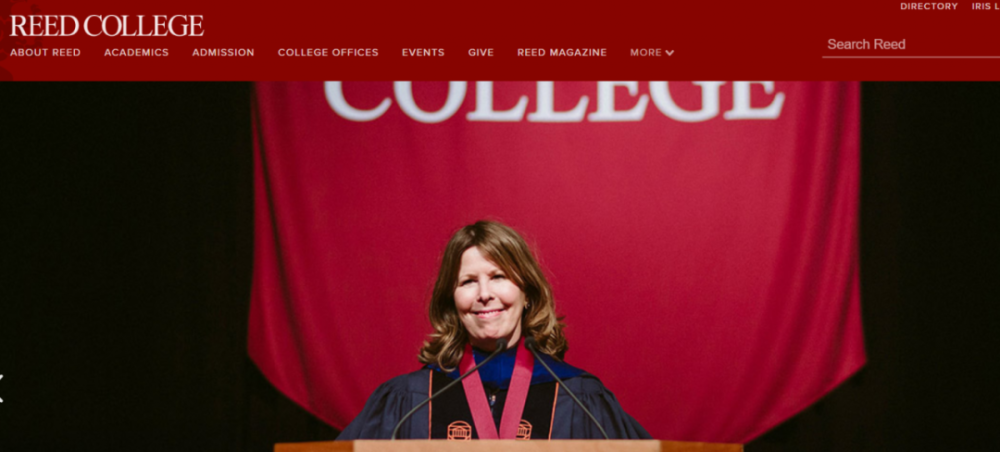Click the Reed College logo
This screenshot has width=1000, height=452.
107,26
